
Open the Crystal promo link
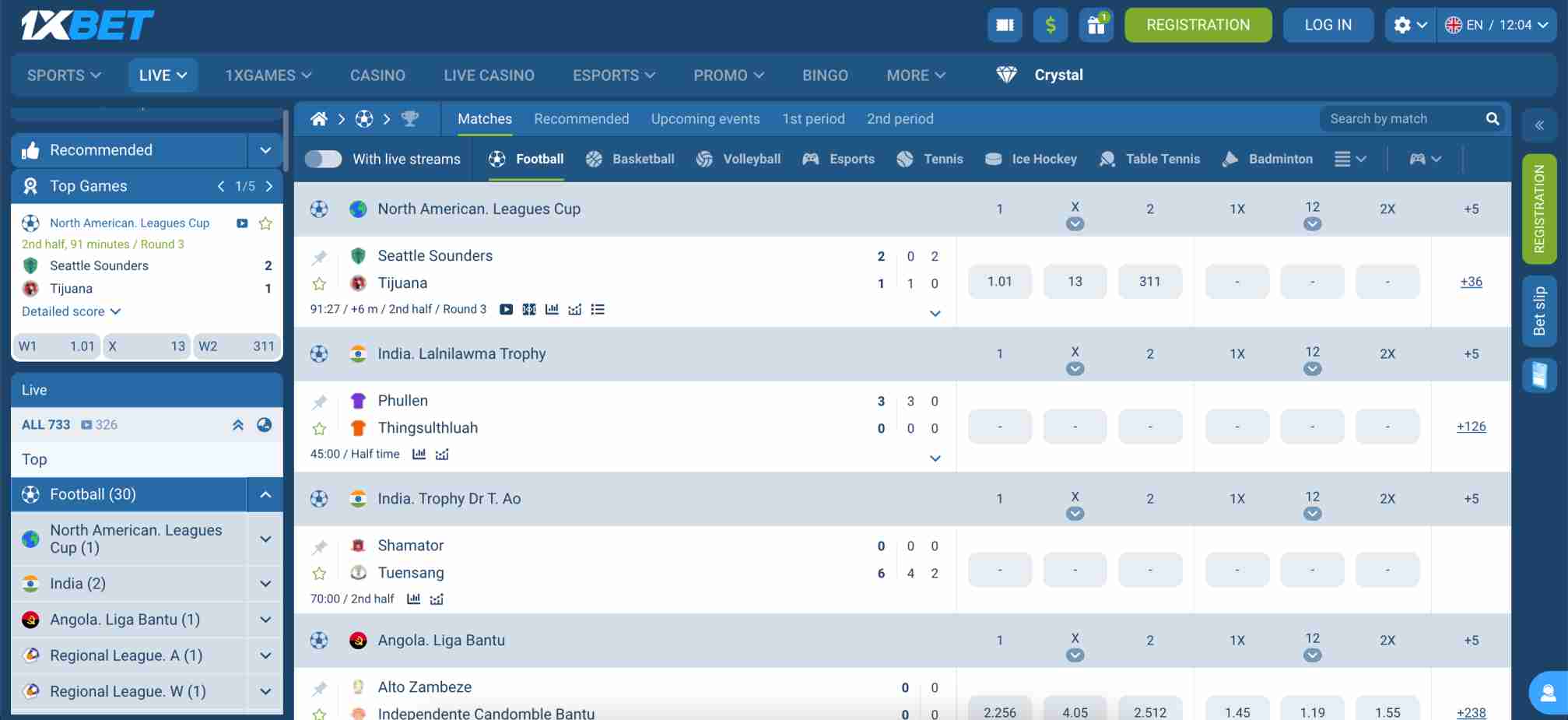click(x=1040, y=76)
